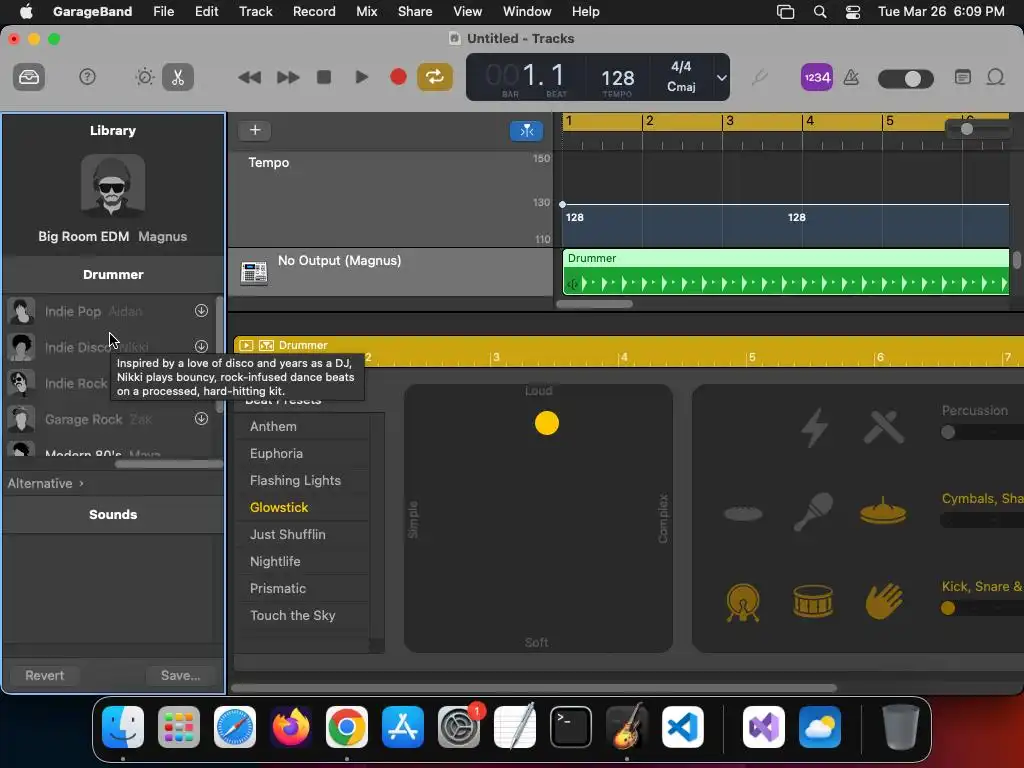Select the Glowstick beat preset
The width and height of the screenshot is (1024, 768).
click(304, 507)
